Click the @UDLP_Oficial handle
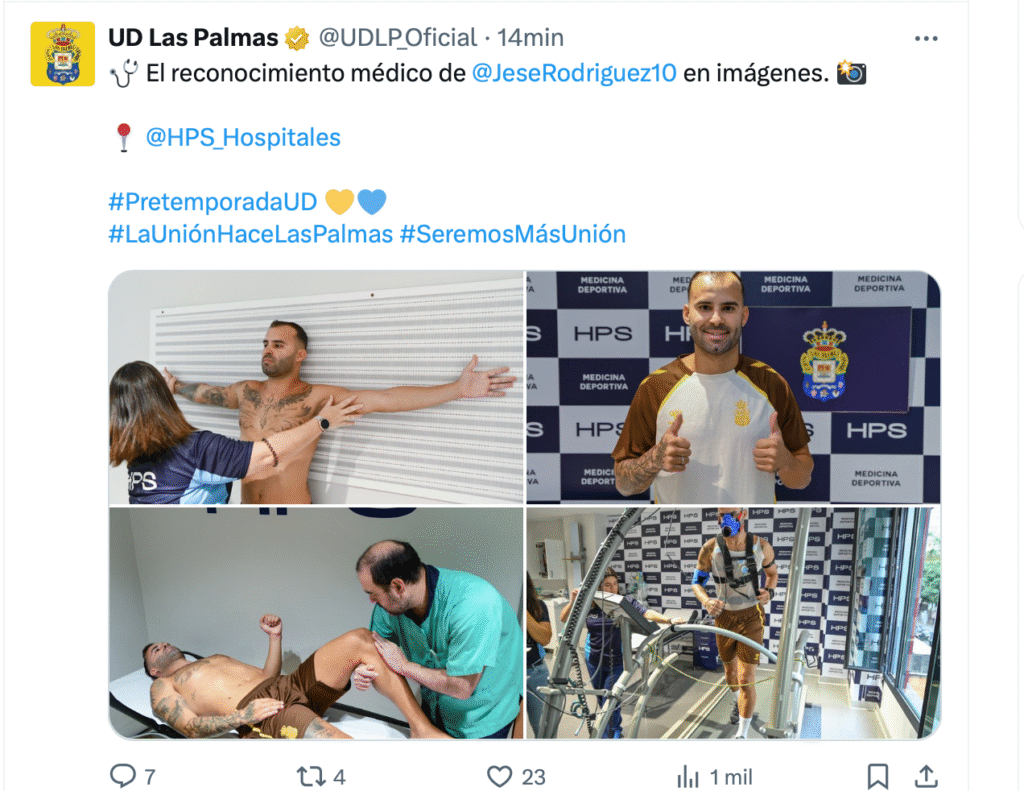Viewport: 1024px width, 791px height. point(398,38)
